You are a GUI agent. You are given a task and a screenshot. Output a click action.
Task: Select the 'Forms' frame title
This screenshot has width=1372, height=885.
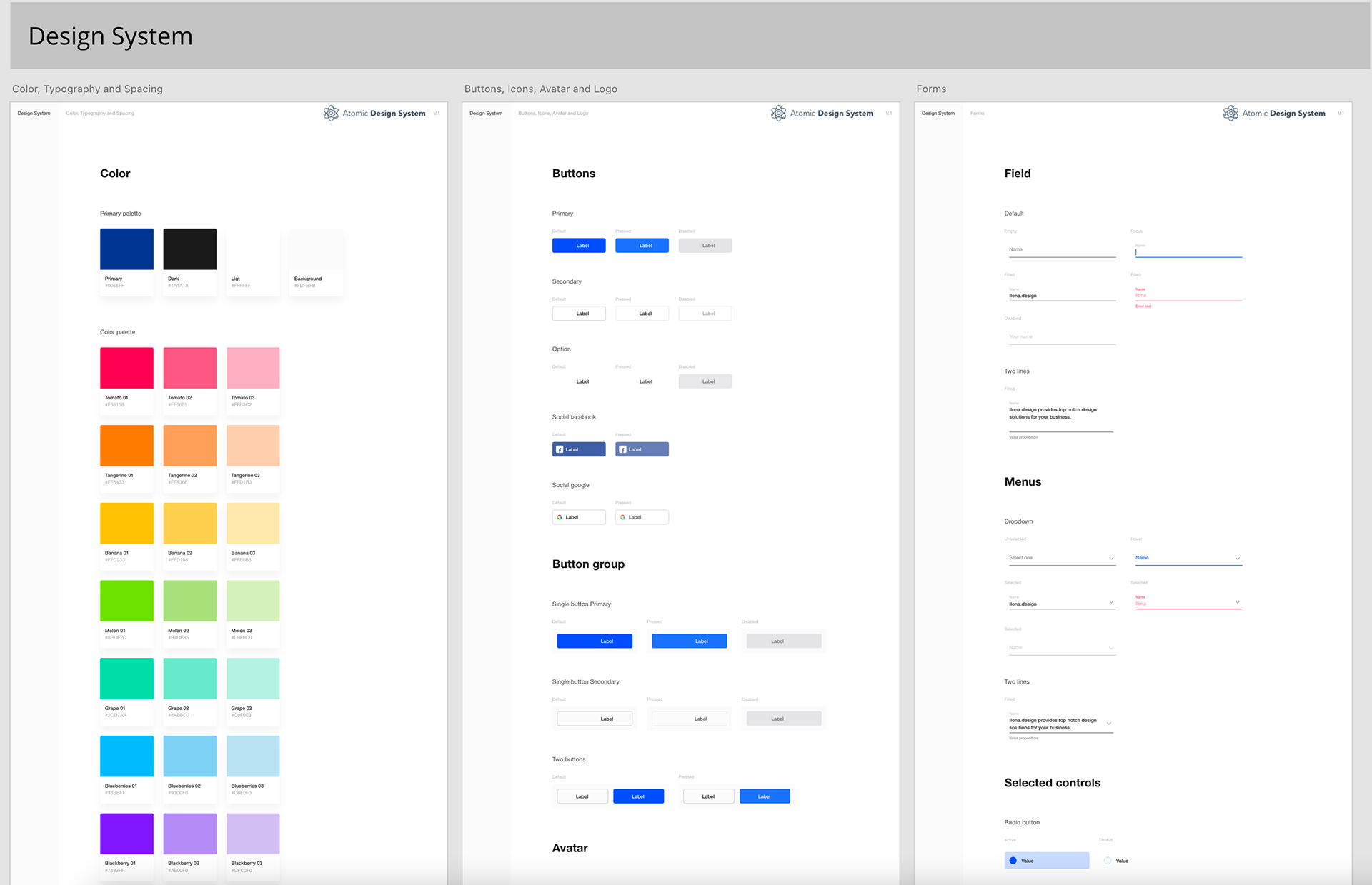[931, 89]
